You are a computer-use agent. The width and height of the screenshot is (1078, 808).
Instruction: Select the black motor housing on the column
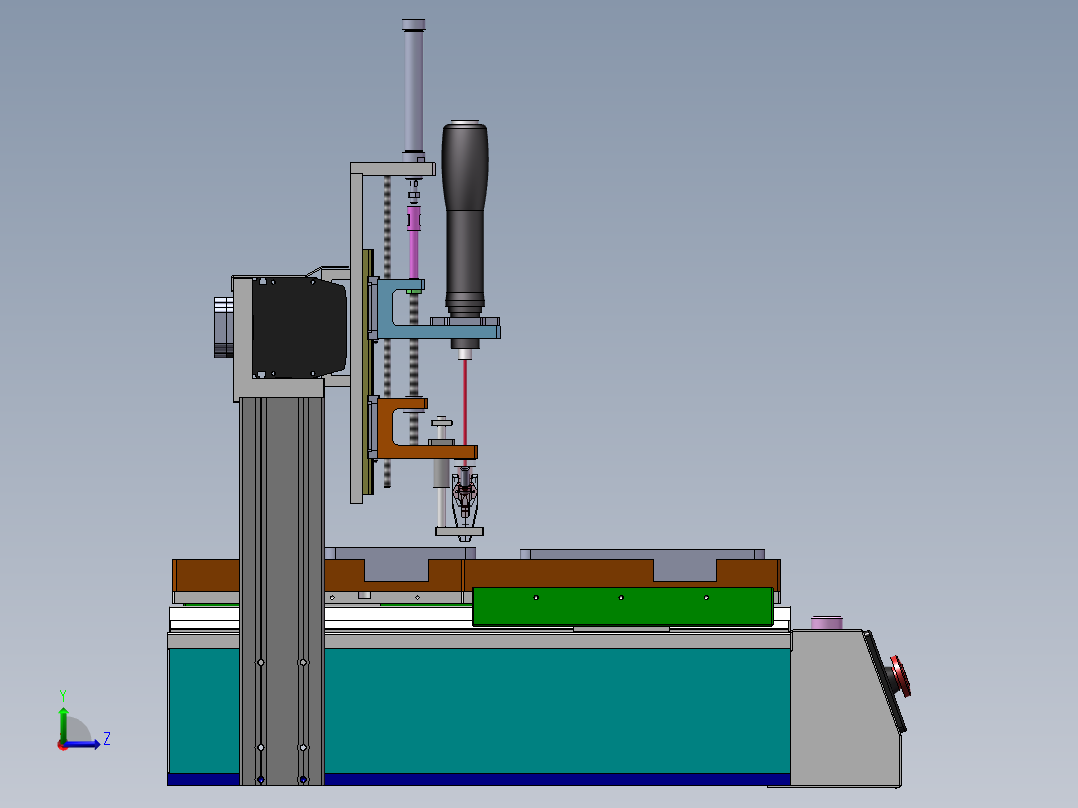coord(299,327)
